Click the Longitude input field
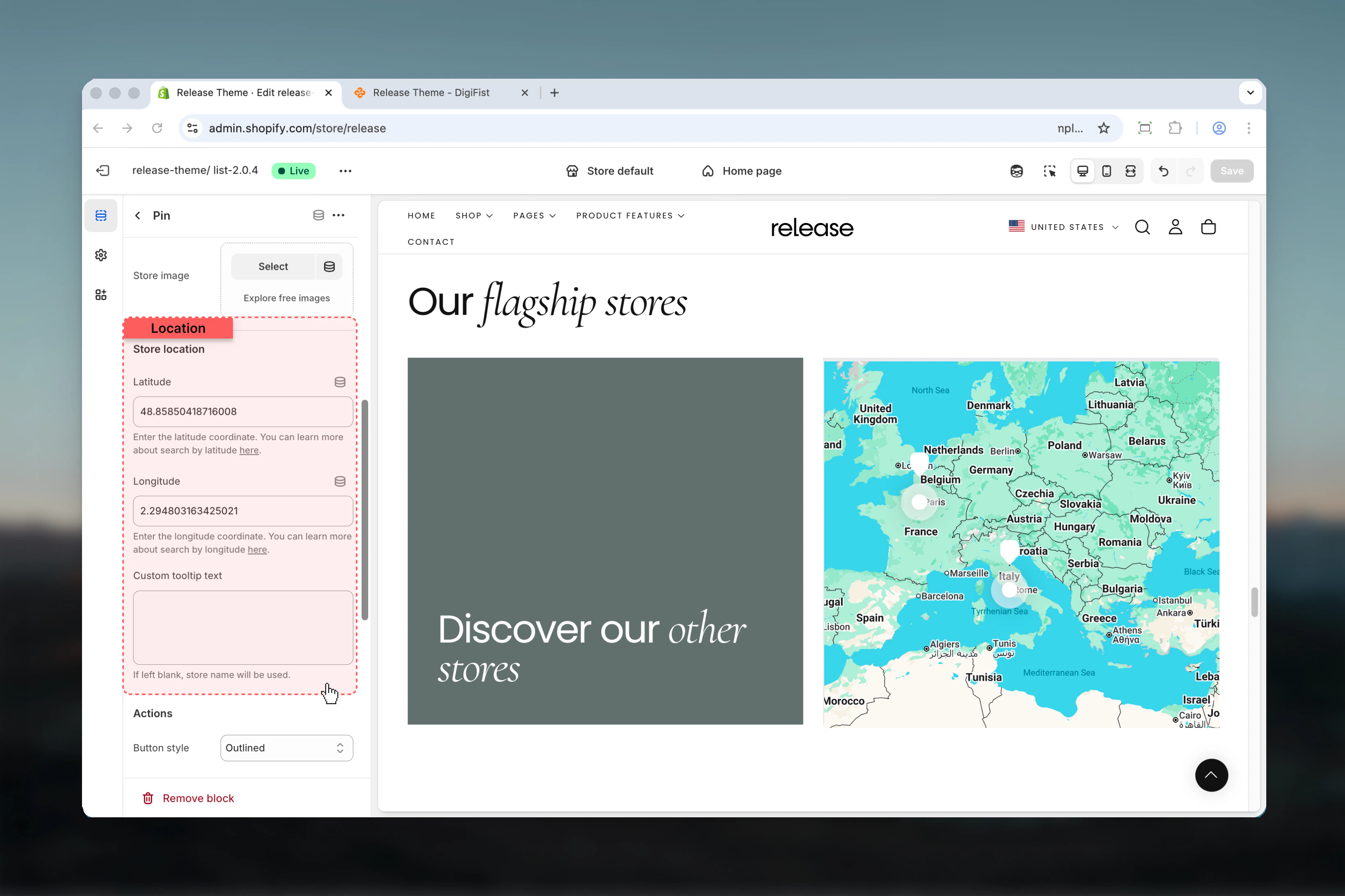 243,511
